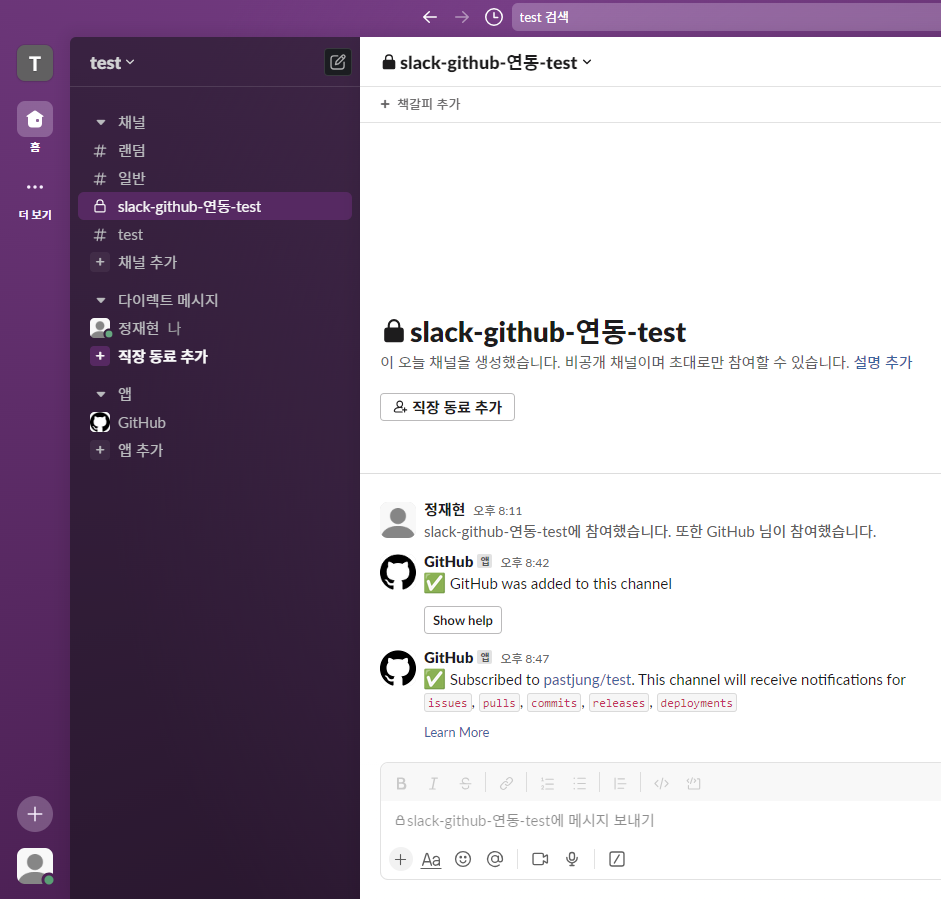Open the 랜덤 channel
This screenshot has height=899, width=941.
[215, 151]
